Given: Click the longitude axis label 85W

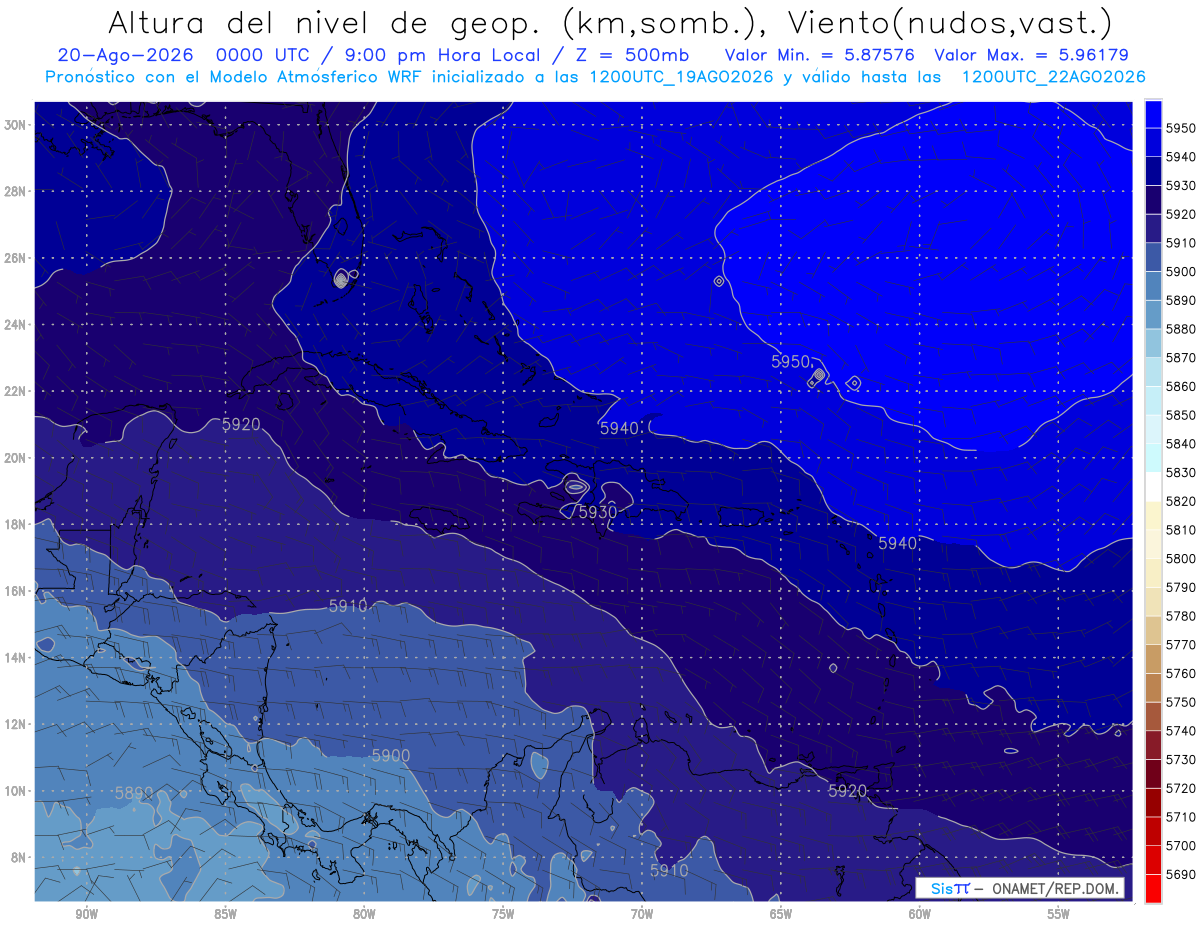Looking at the screenshot, I should click(x=225, y=913).
